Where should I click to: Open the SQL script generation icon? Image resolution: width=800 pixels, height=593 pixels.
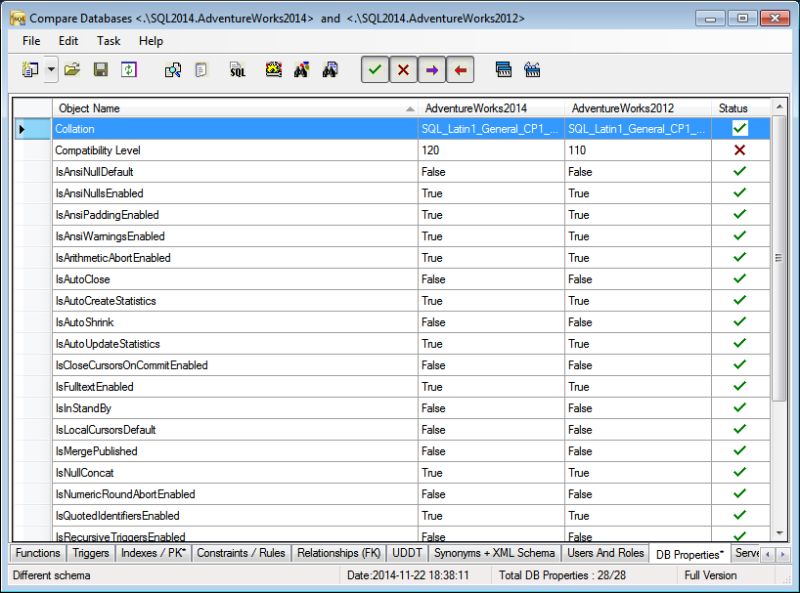click(236, 70)
